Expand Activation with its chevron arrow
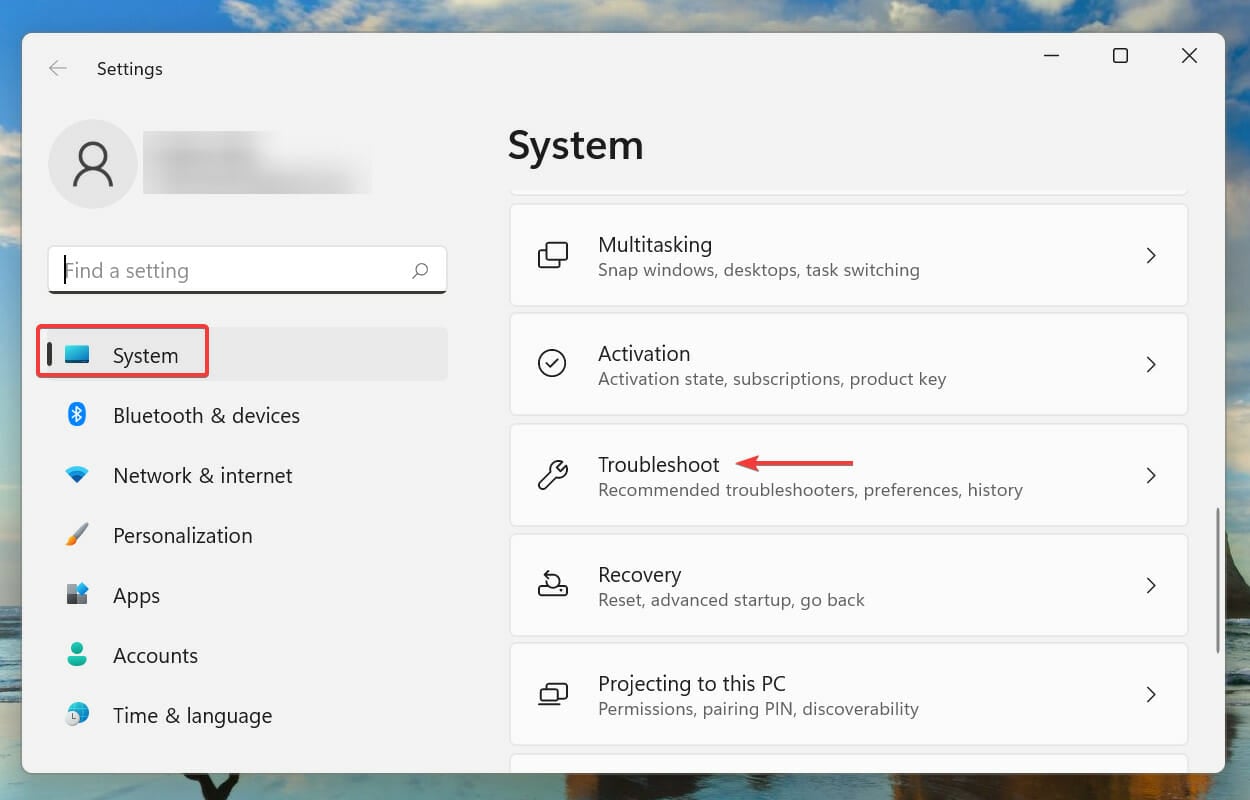Screen dimensions: 1250x800 [1151, 365]
